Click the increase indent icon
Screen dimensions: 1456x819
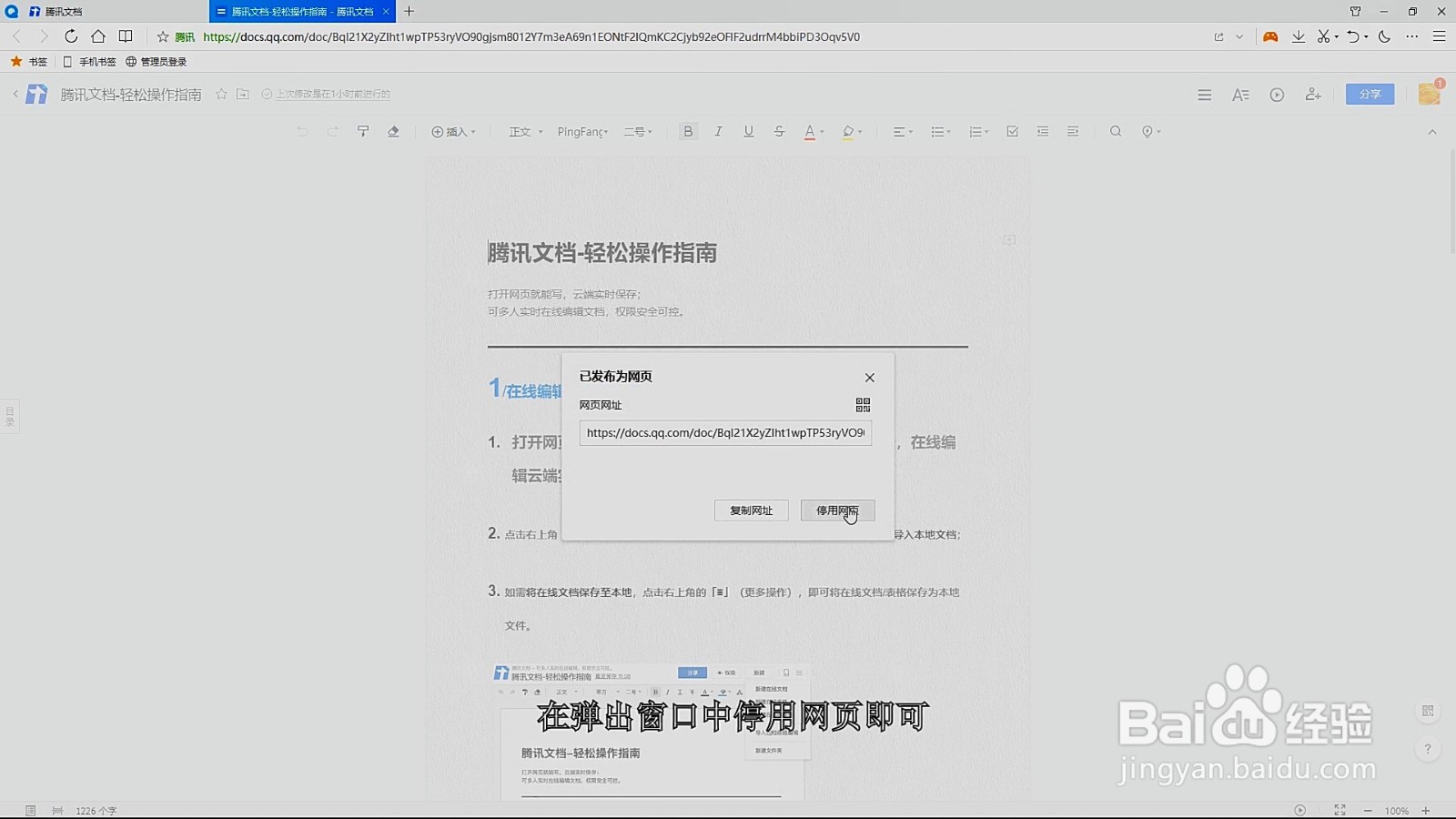(1073, 132)
